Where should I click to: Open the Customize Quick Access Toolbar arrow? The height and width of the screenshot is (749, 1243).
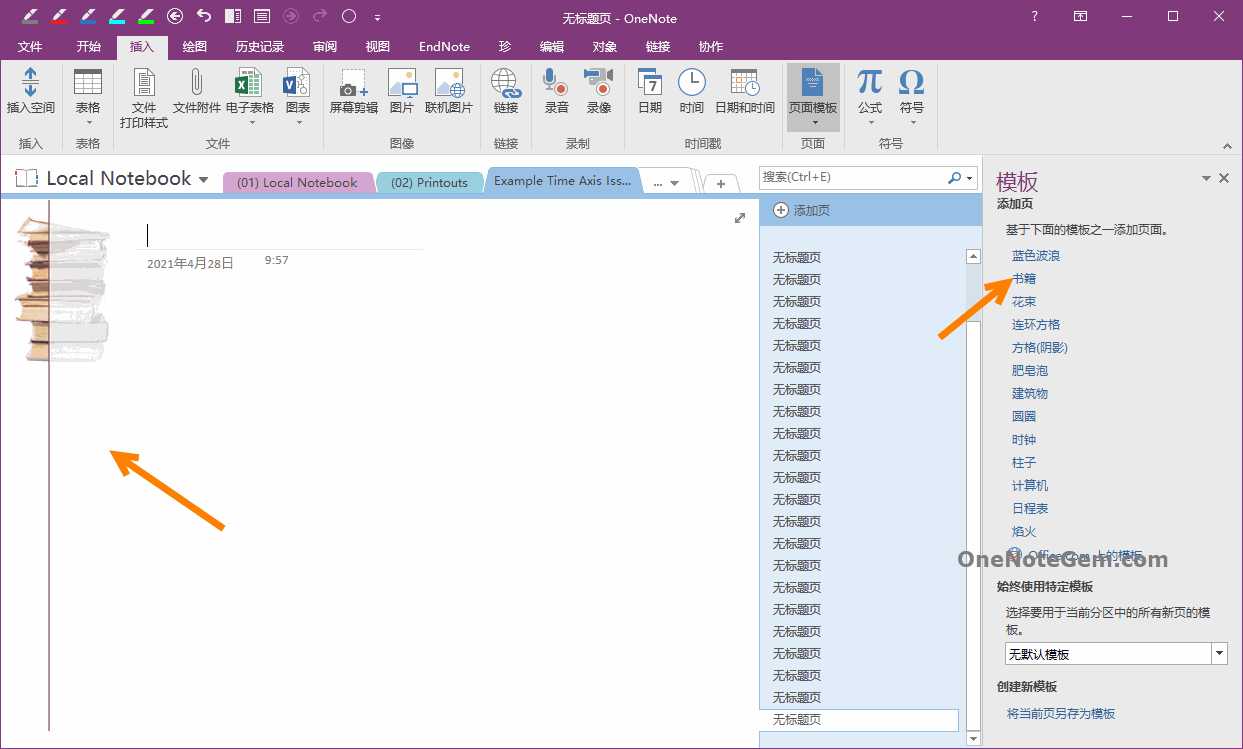coord(377,17)
